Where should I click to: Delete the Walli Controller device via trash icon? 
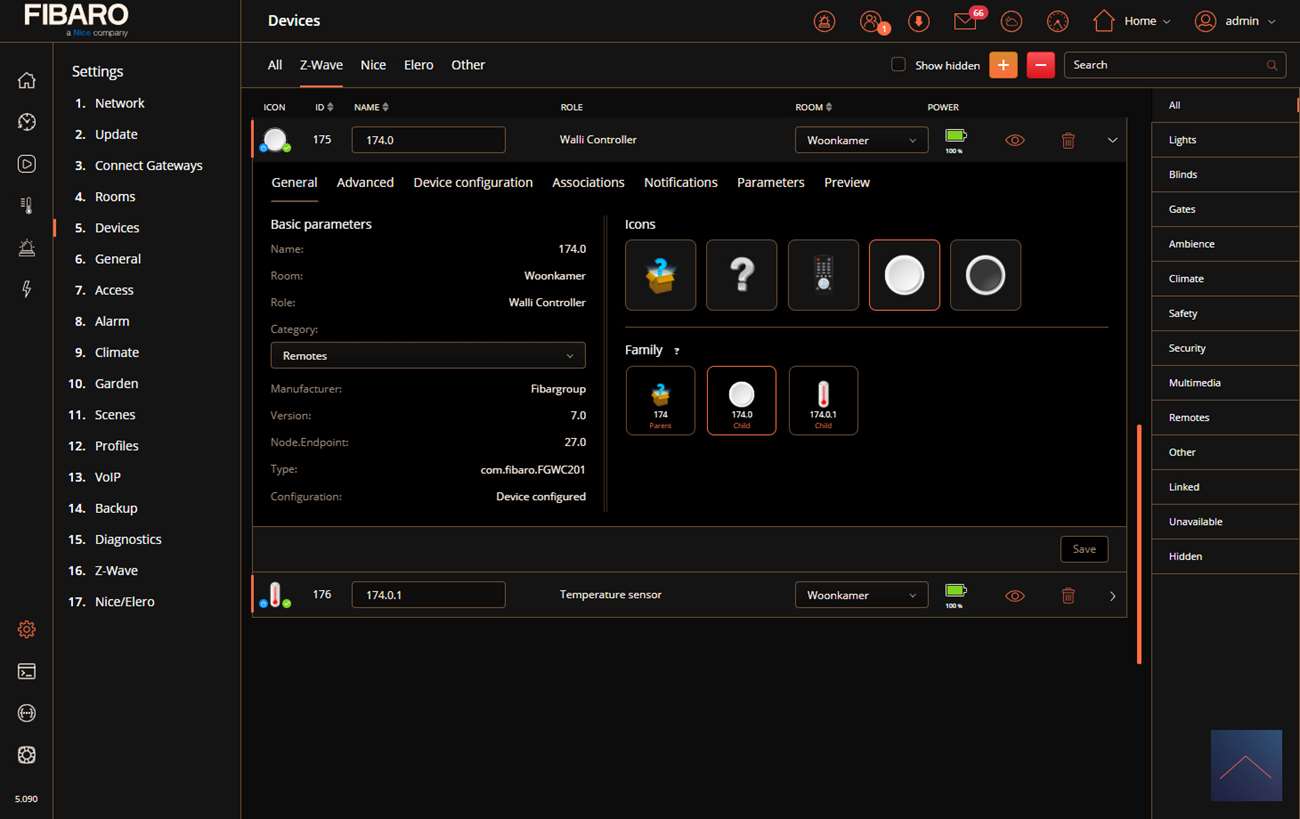[1068, 141]
